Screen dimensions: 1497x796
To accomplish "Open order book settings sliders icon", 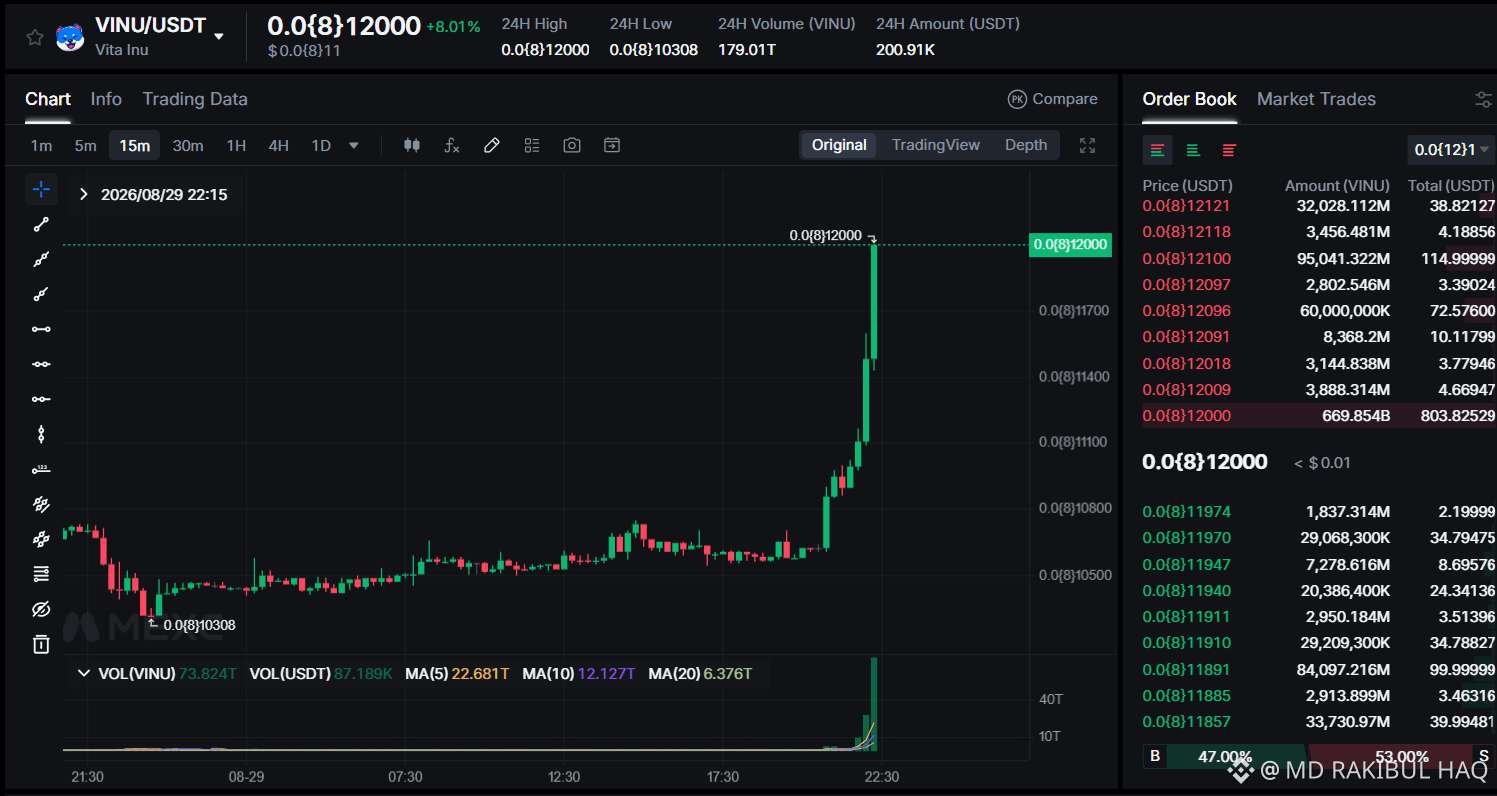I will 1484,99.
